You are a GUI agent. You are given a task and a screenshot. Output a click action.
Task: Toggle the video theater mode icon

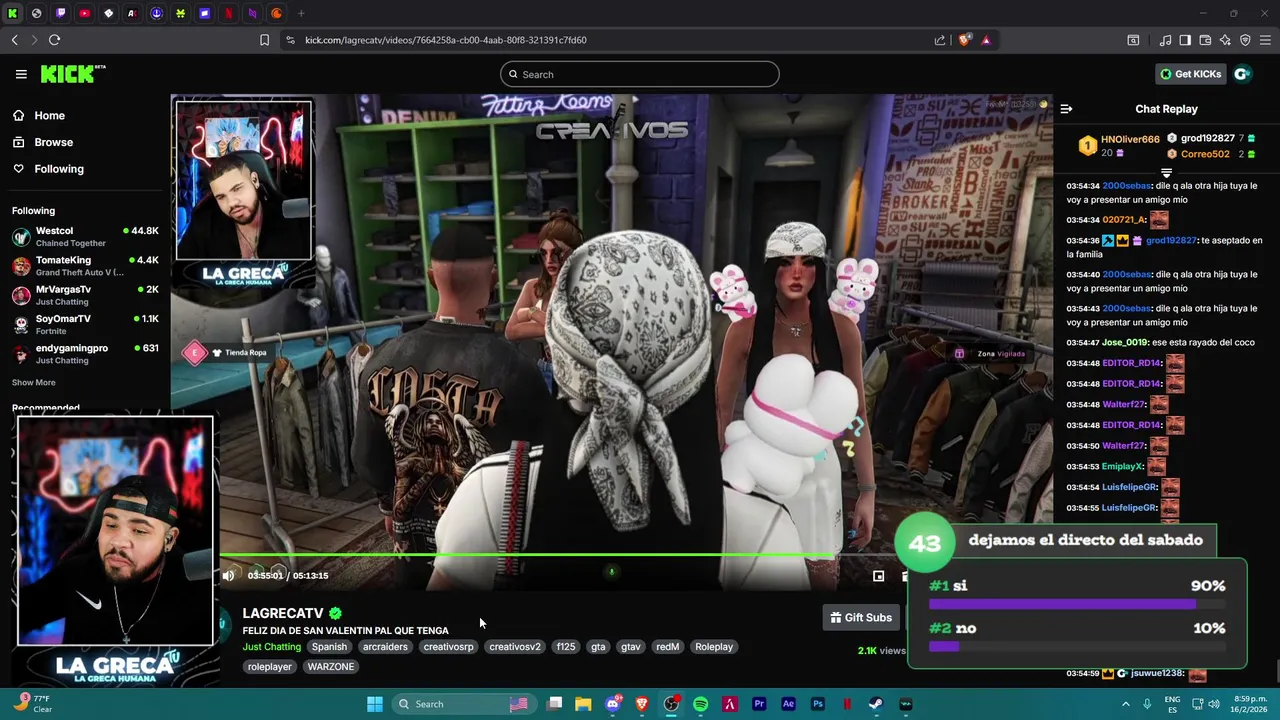tap(878, 575)
